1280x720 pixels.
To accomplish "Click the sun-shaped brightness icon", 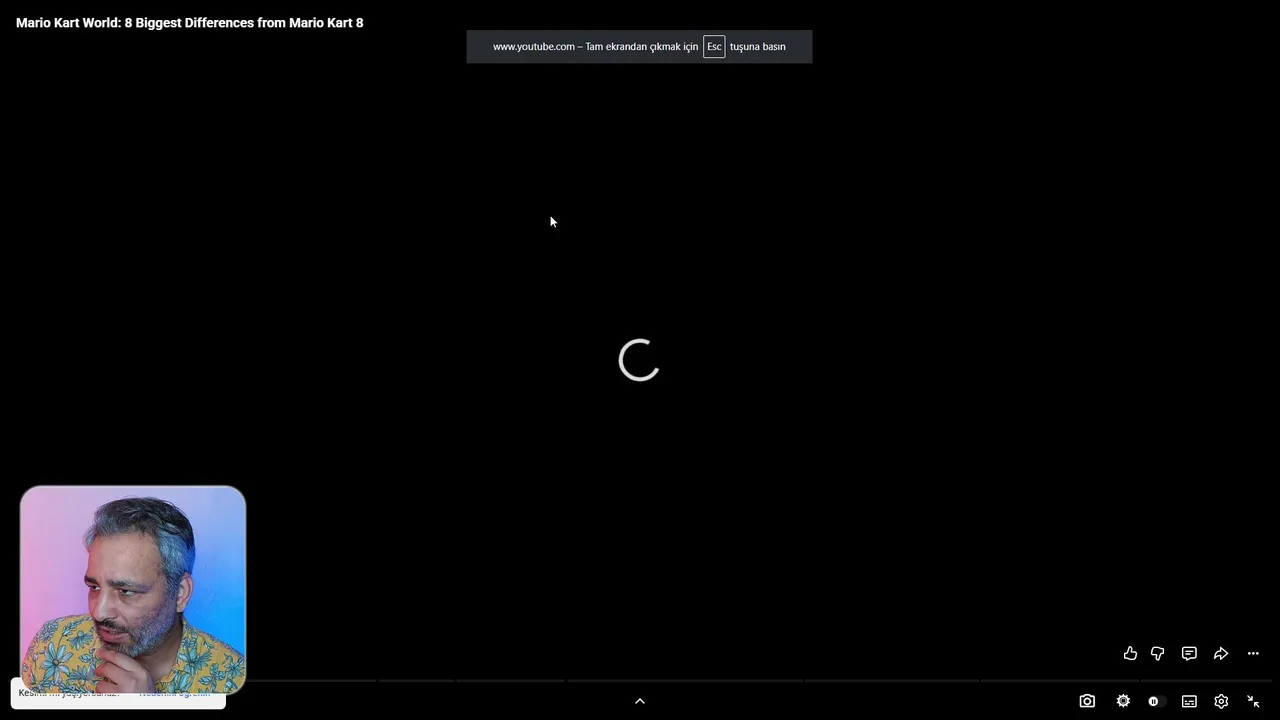I will [1123, 701].
